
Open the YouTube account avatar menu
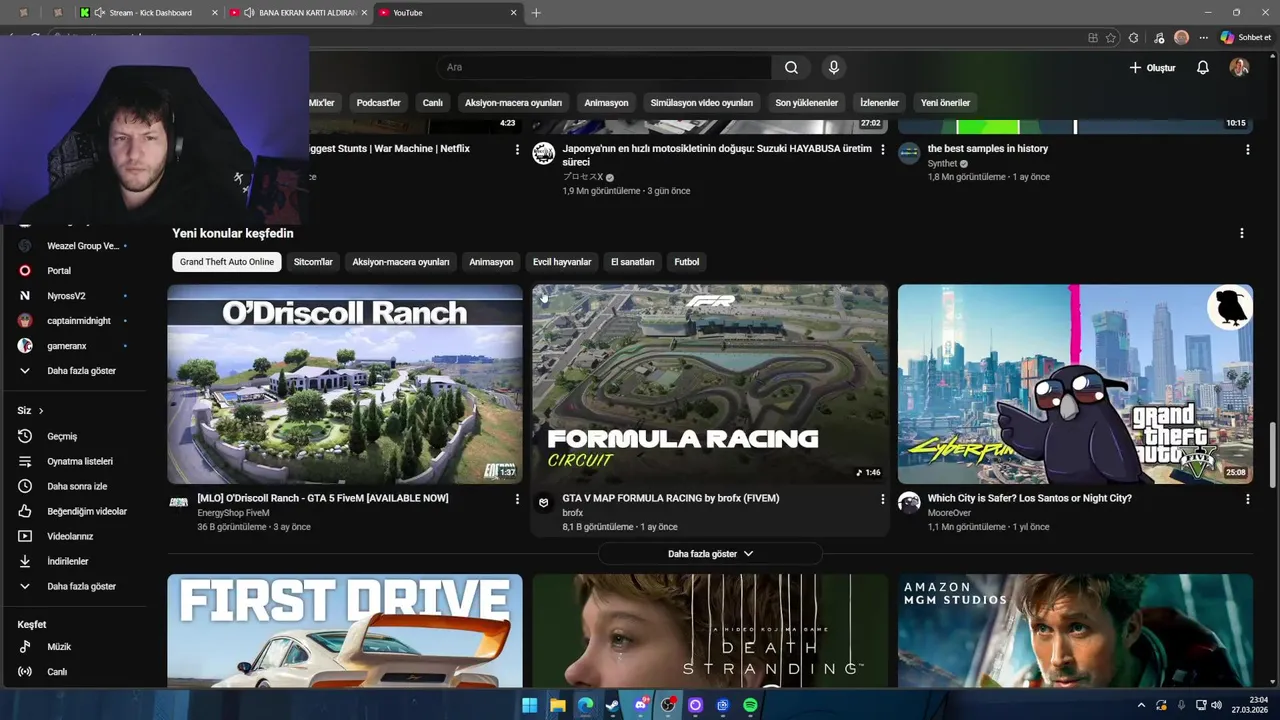point(1239,67)
